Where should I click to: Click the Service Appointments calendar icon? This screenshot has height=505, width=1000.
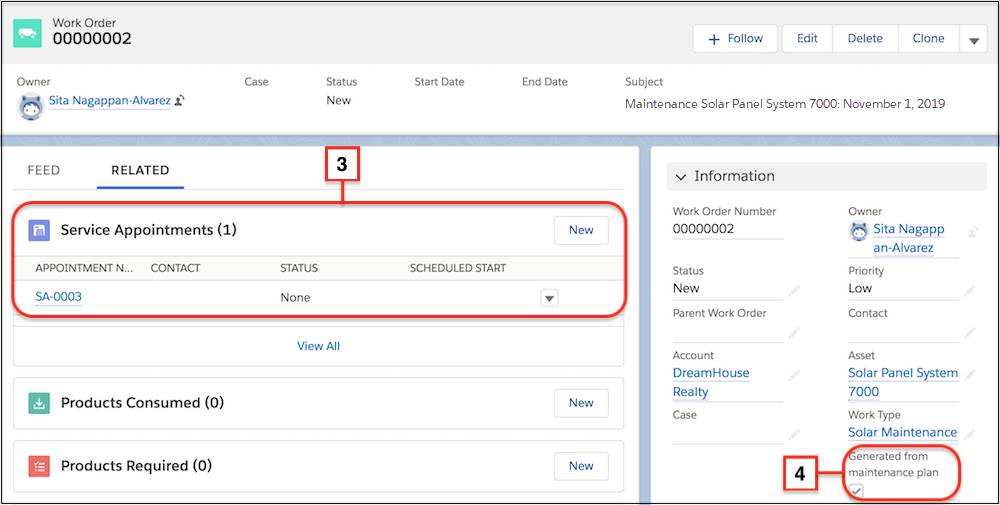(39, 230)
